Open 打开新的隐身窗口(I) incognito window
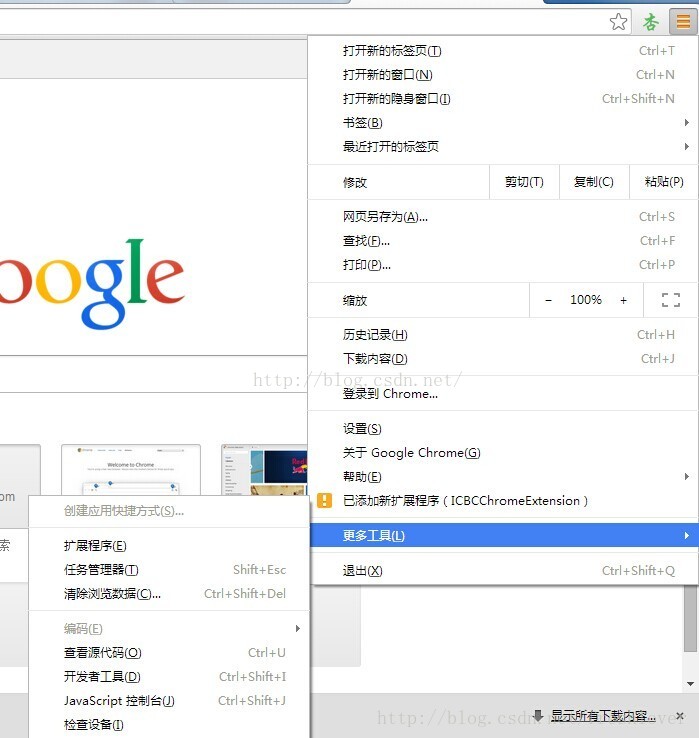Screen dimensions: 699x738 tap(503, 98)
